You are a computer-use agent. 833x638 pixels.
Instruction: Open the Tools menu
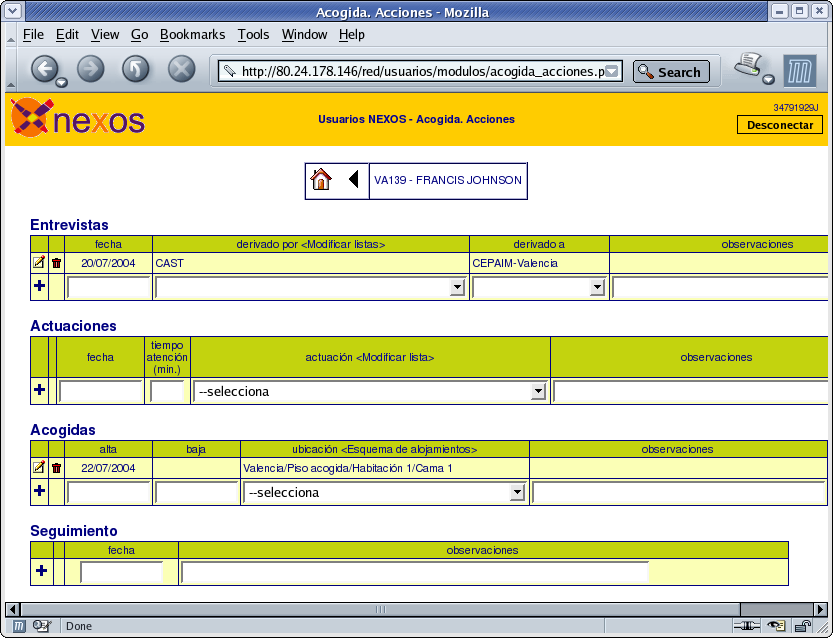click(x=253, y=35)
